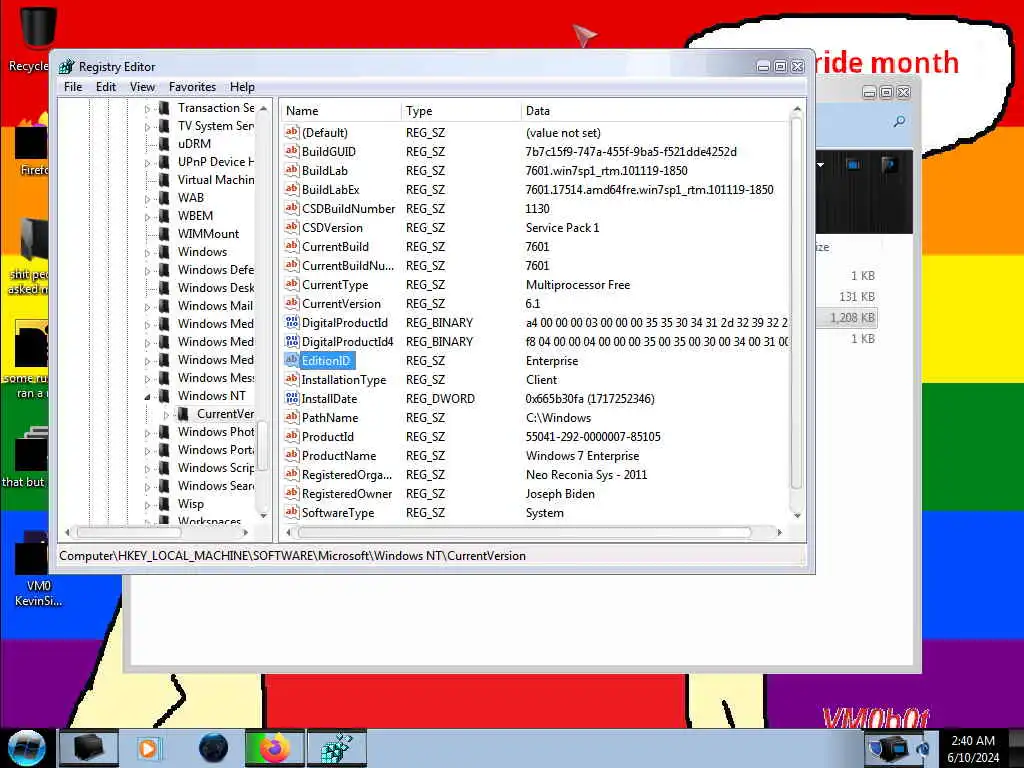Select the EditionID value name
The width and height of the screenshot is (1024, 768).
326,360
